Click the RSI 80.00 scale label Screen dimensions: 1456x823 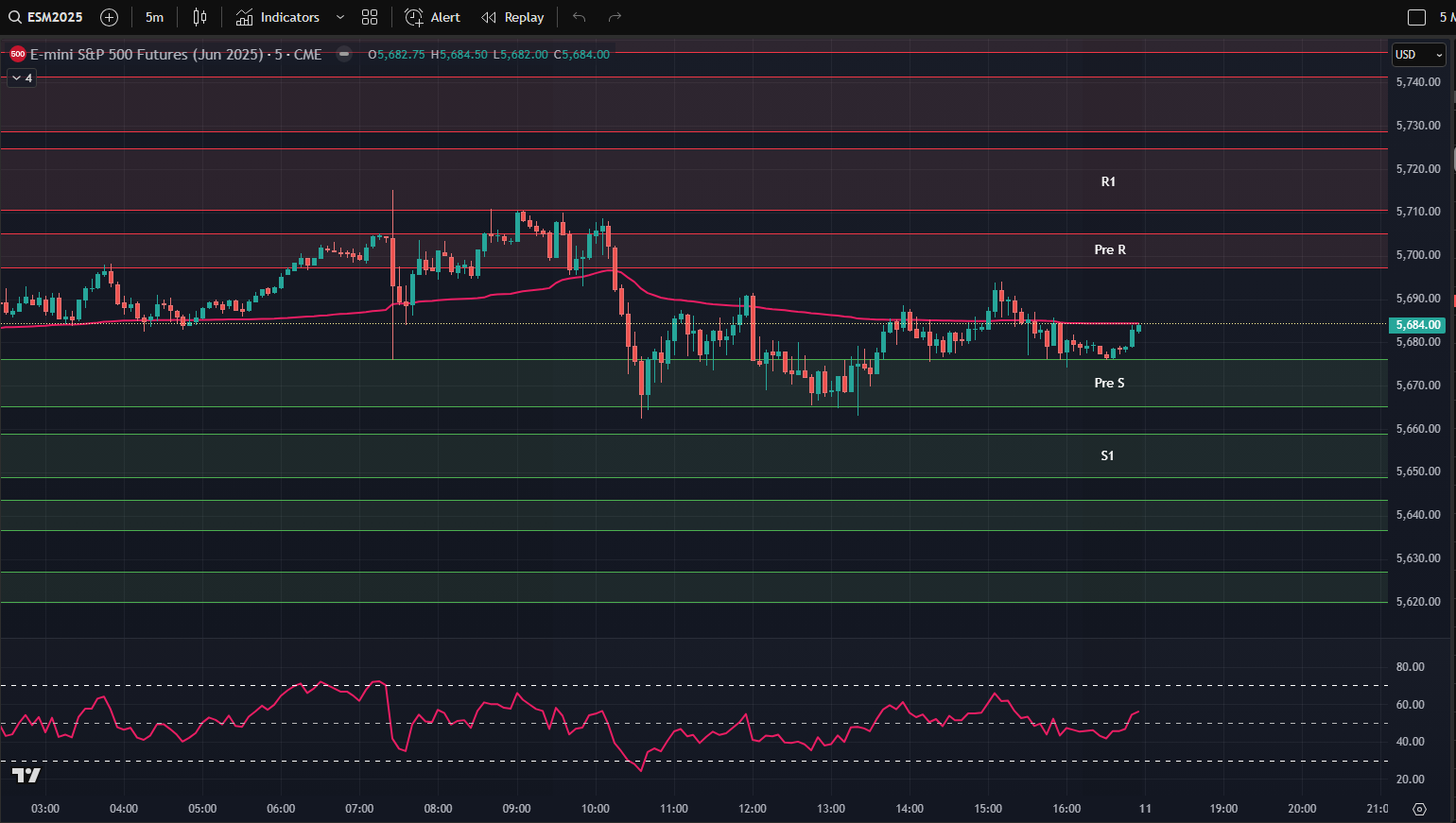tap(1411, 667)
